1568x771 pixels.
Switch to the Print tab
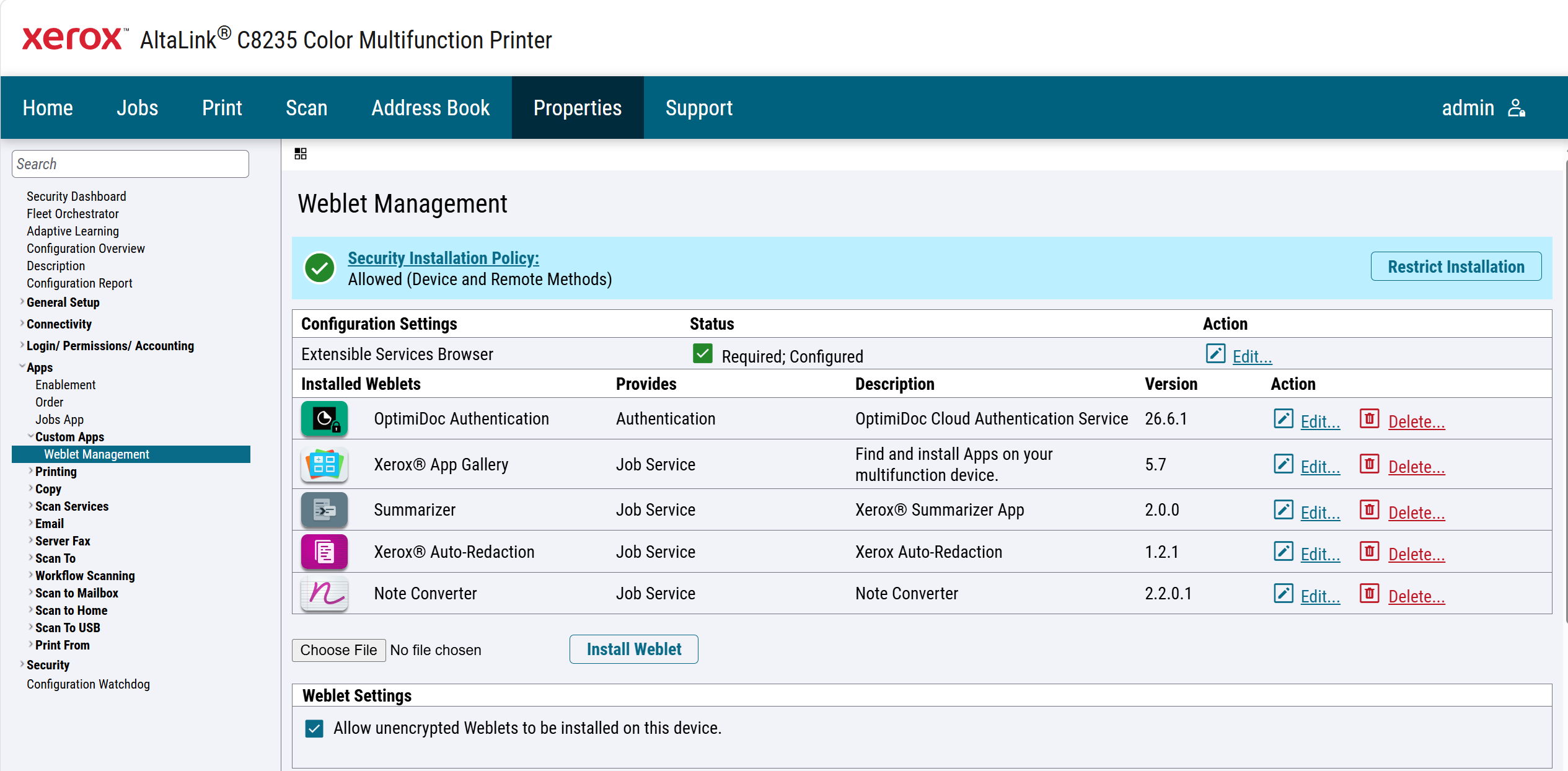coord(222,108)
